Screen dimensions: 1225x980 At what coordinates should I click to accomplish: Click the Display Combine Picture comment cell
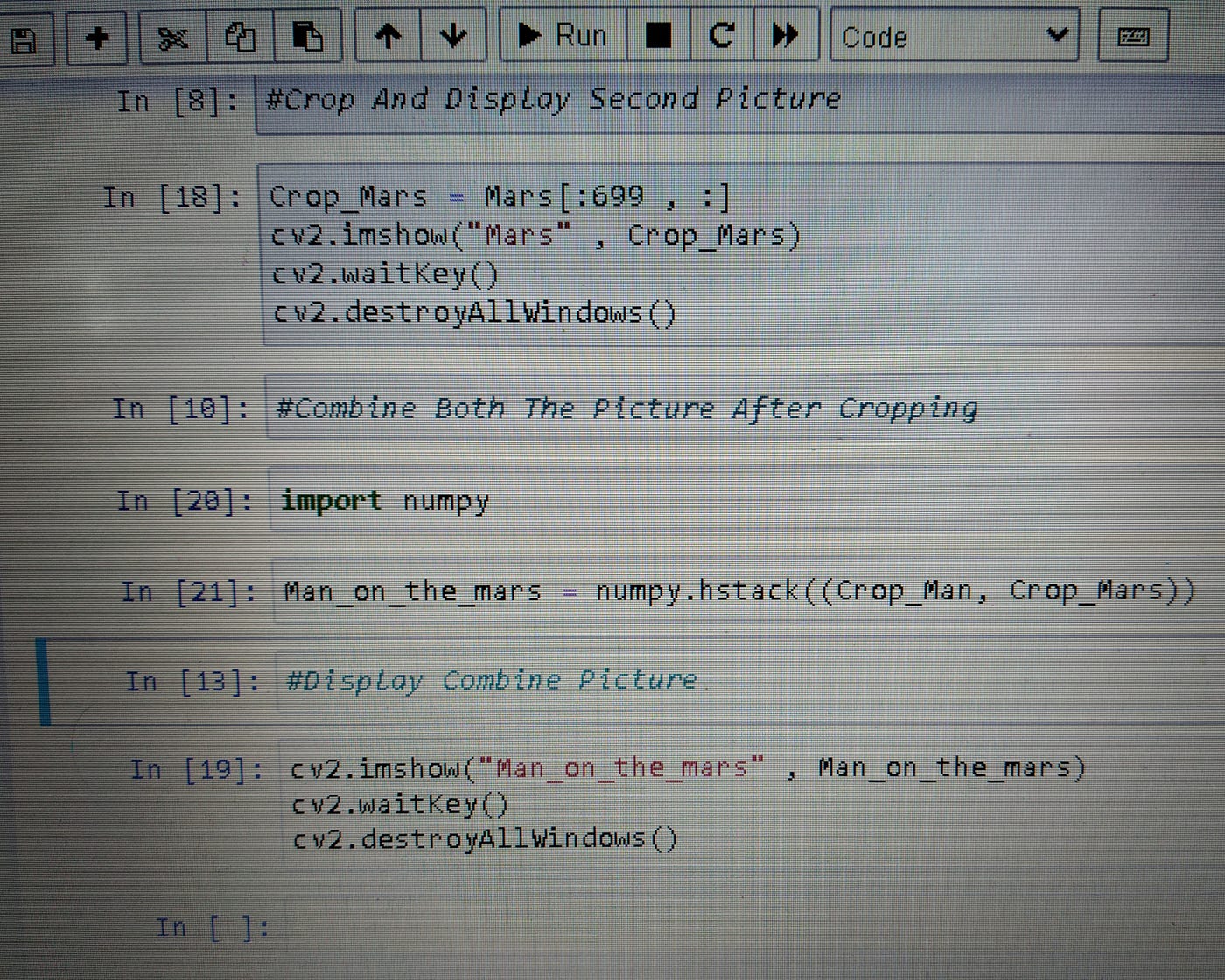751,682
